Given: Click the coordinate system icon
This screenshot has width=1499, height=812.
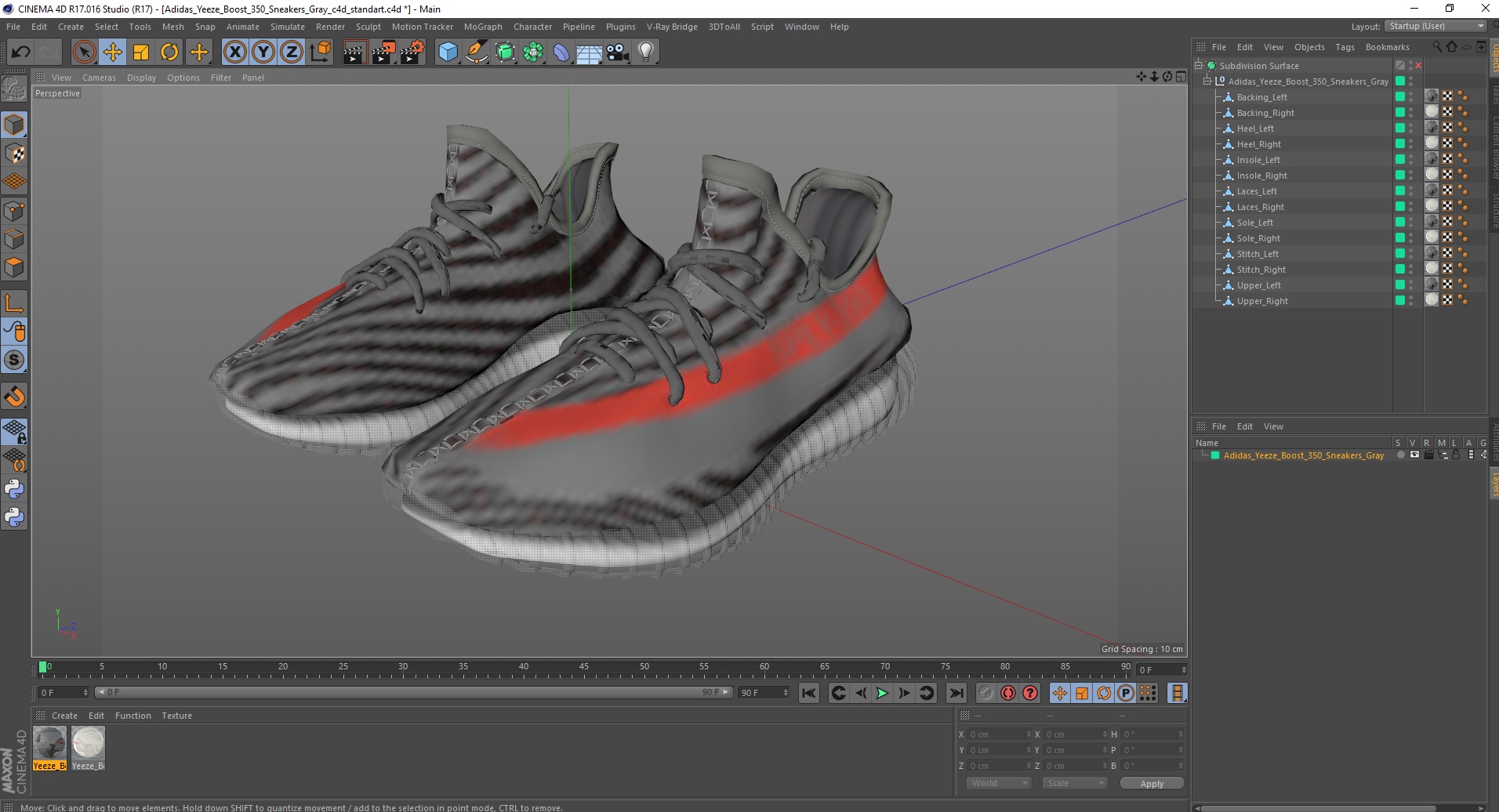Looking at the screenshot, I should [320, 53].
